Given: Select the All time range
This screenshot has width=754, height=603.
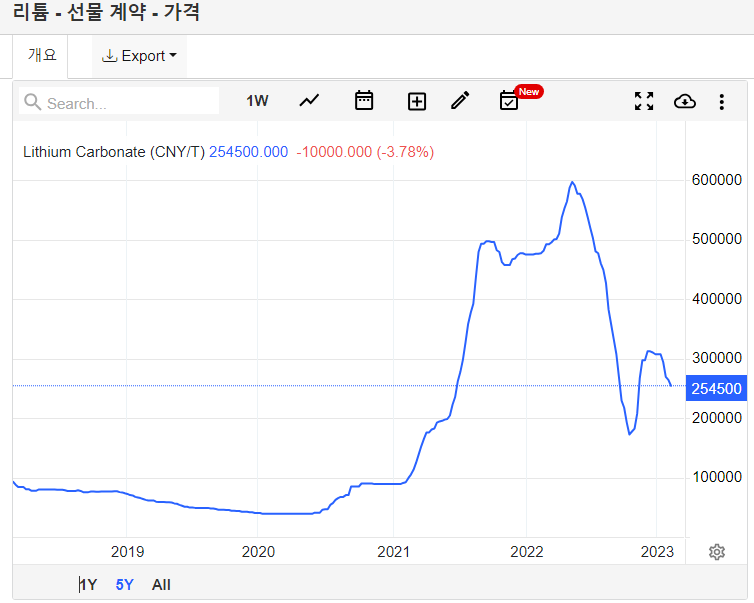Looking at the screenshot, I should 161,585.
